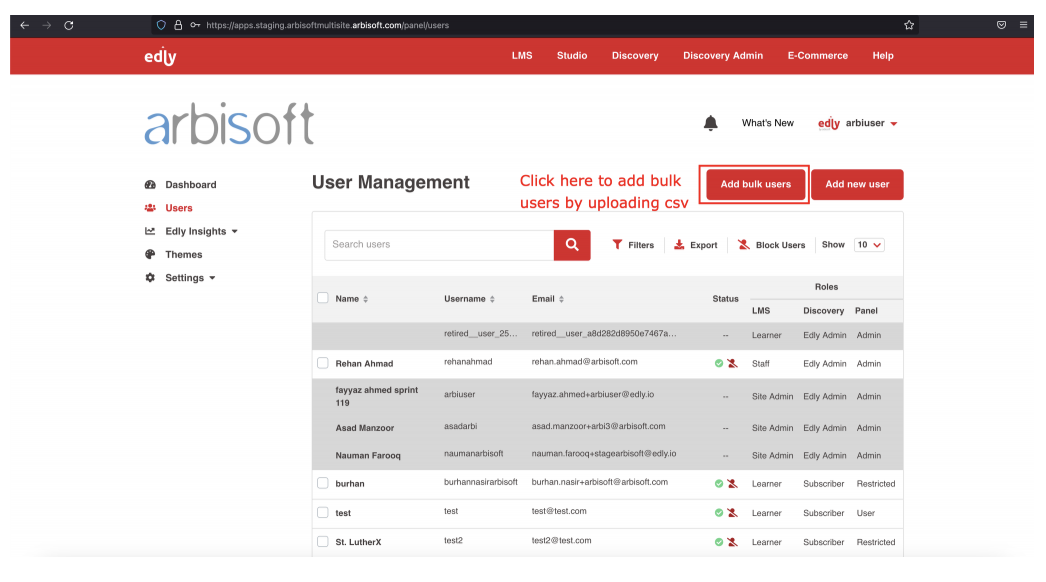Screen dimensions: 1046x582
Task: Click the arbisoft logo
Action: (229, 123)
